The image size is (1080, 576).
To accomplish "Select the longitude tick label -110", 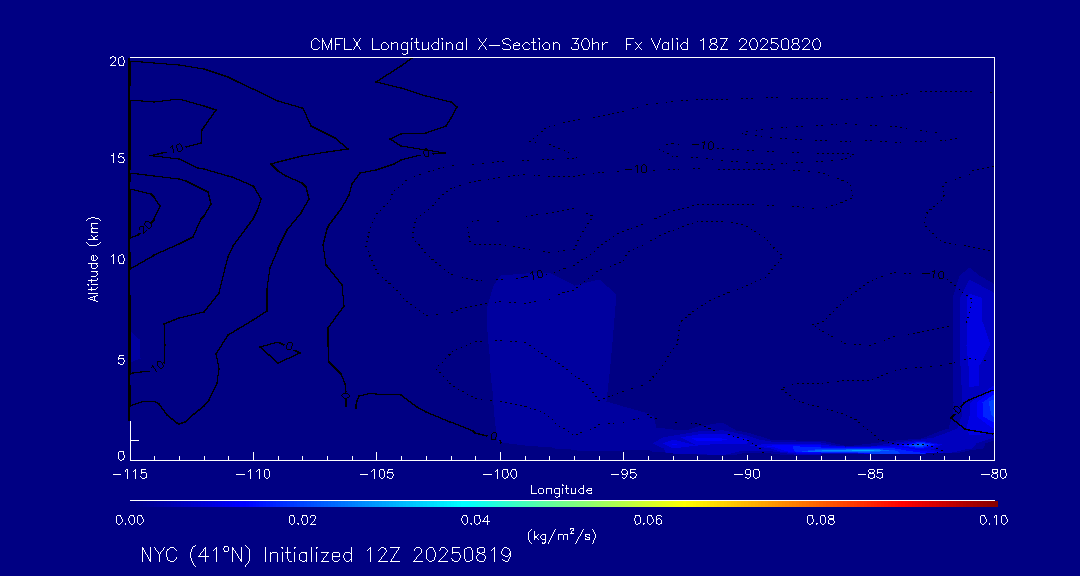I will tap(253, 475).
